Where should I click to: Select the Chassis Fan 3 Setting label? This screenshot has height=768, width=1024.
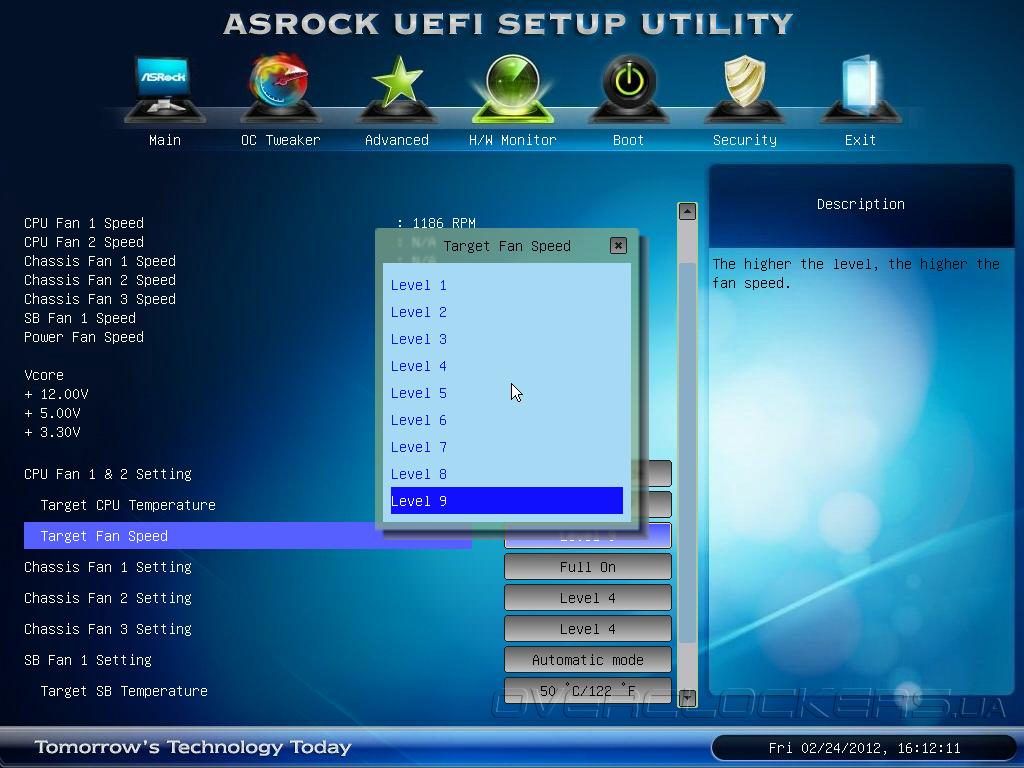pos(108,629)
